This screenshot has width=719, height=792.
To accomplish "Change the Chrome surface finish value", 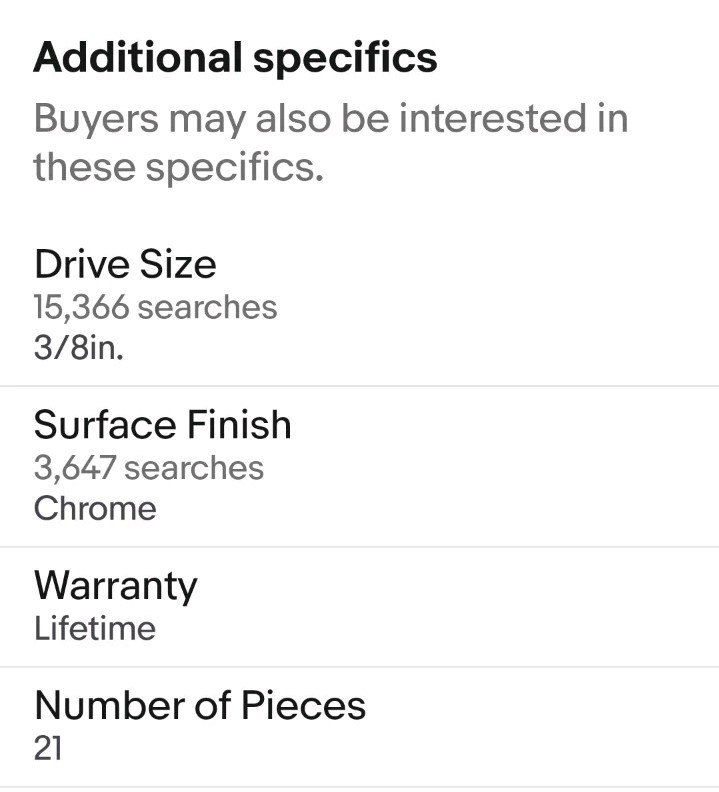I will coord(95,508).
